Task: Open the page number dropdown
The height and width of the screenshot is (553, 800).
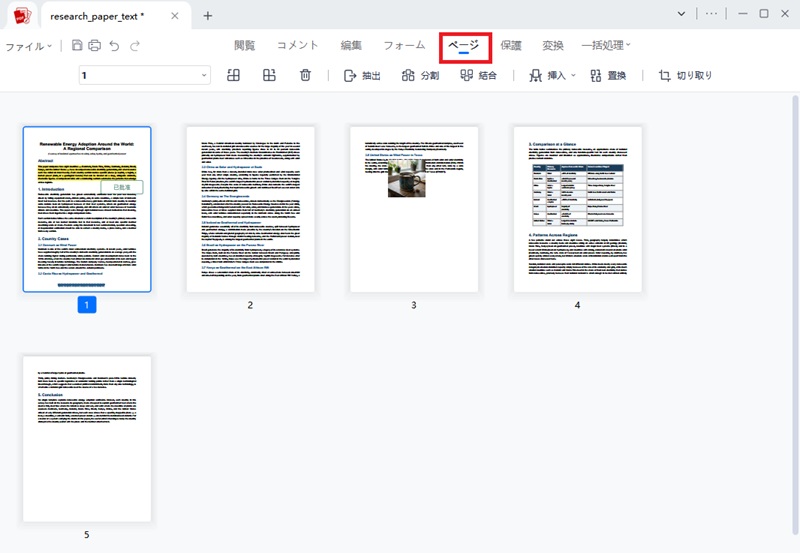Action: (x=204, y=76)
